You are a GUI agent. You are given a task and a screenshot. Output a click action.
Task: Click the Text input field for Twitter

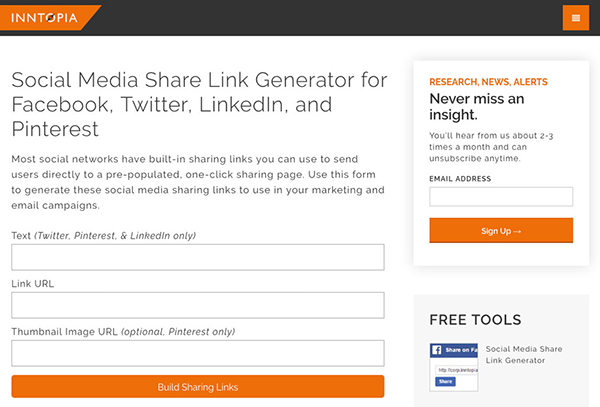[198, 257]
